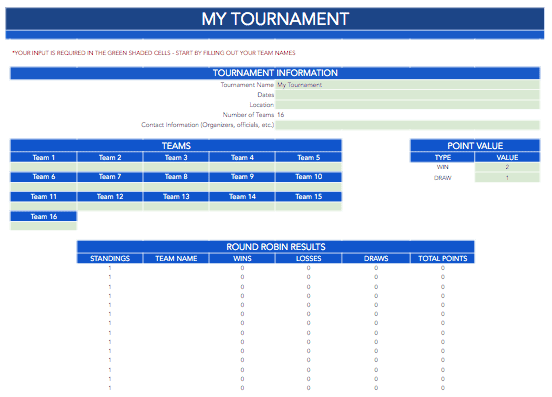Click the Team 14 header cell
The image size is (552, 397).
[x=242, y=196]
